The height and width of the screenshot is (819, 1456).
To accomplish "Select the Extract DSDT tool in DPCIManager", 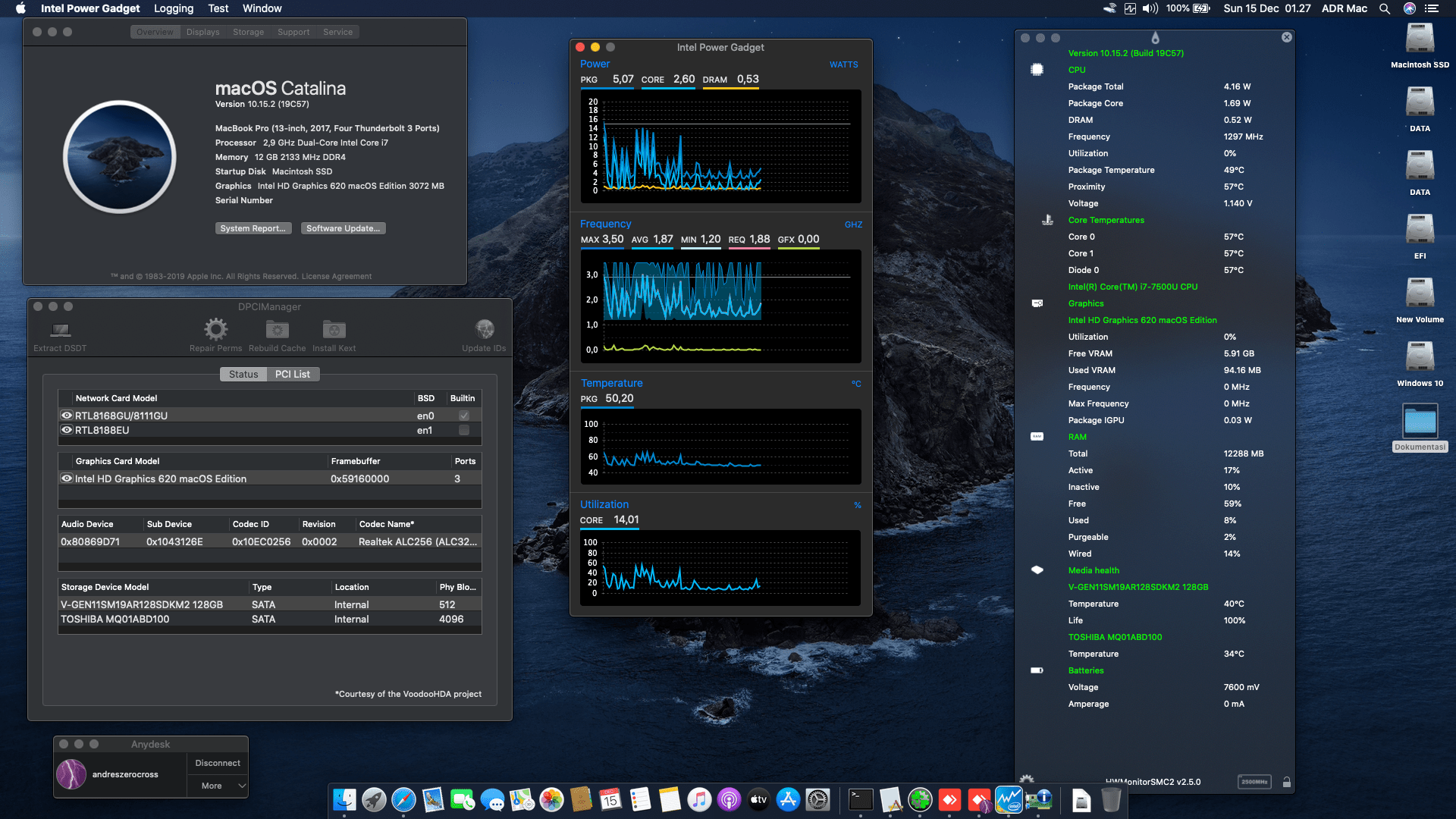I will click(59, 331).
